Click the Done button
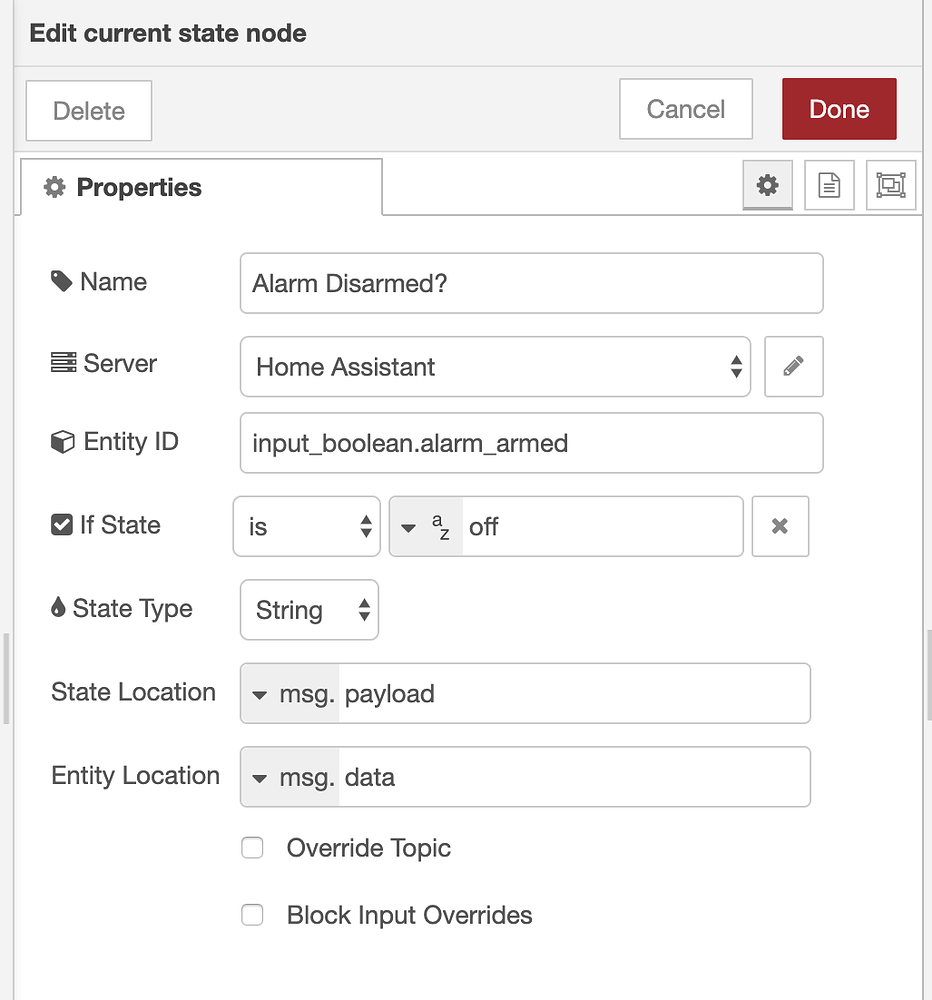The width and height of the screenshot is (932, 1000). [839, 108]
